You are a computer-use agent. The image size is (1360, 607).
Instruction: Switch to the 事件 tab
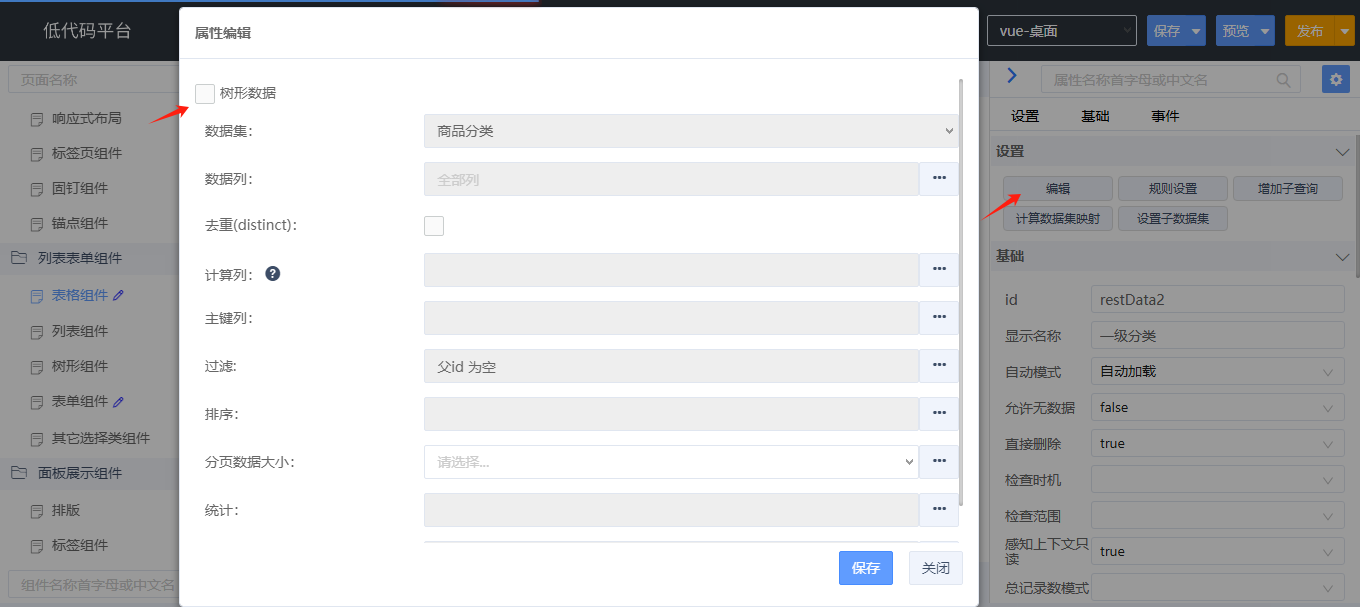(x=1165, y=116)
